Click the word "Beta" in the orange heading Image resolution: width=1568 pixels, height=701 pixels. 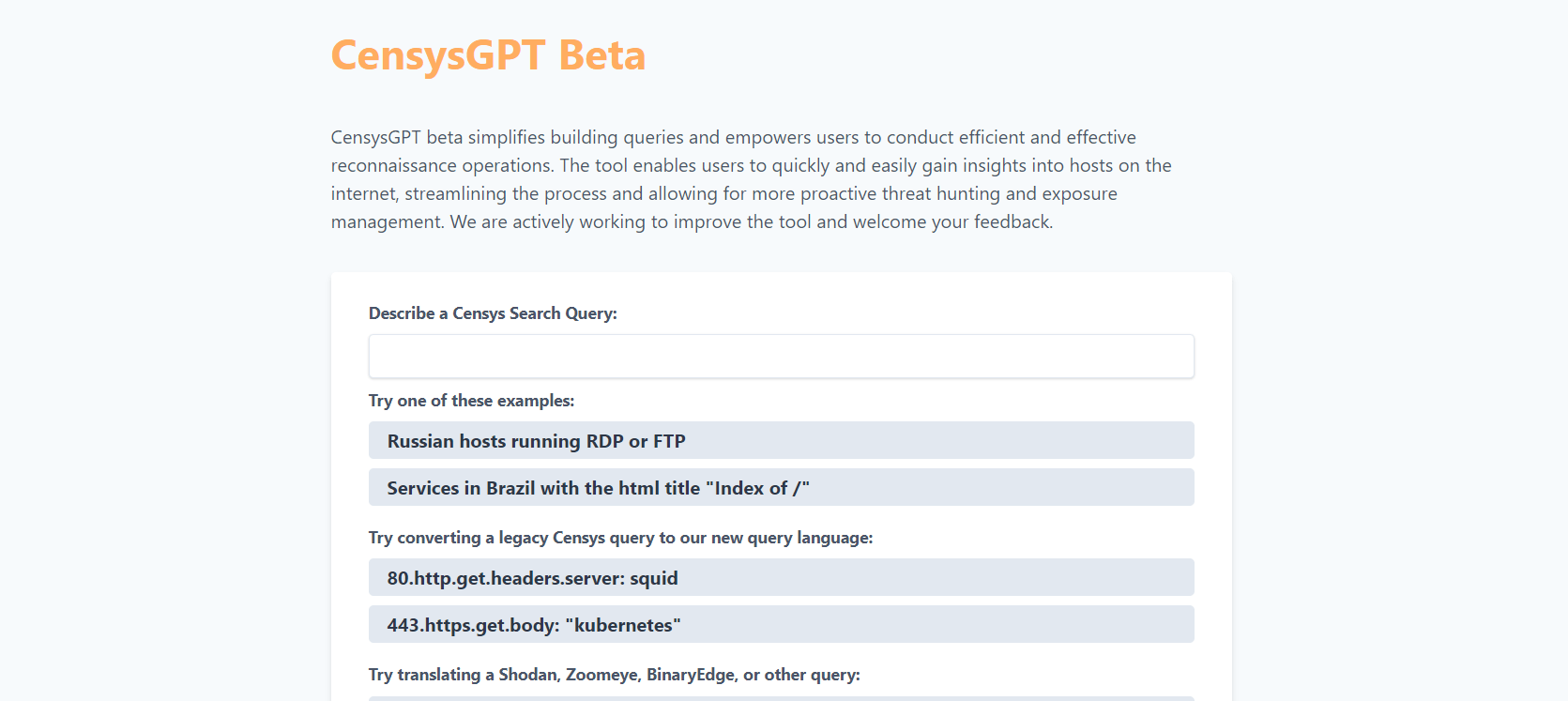601,55
